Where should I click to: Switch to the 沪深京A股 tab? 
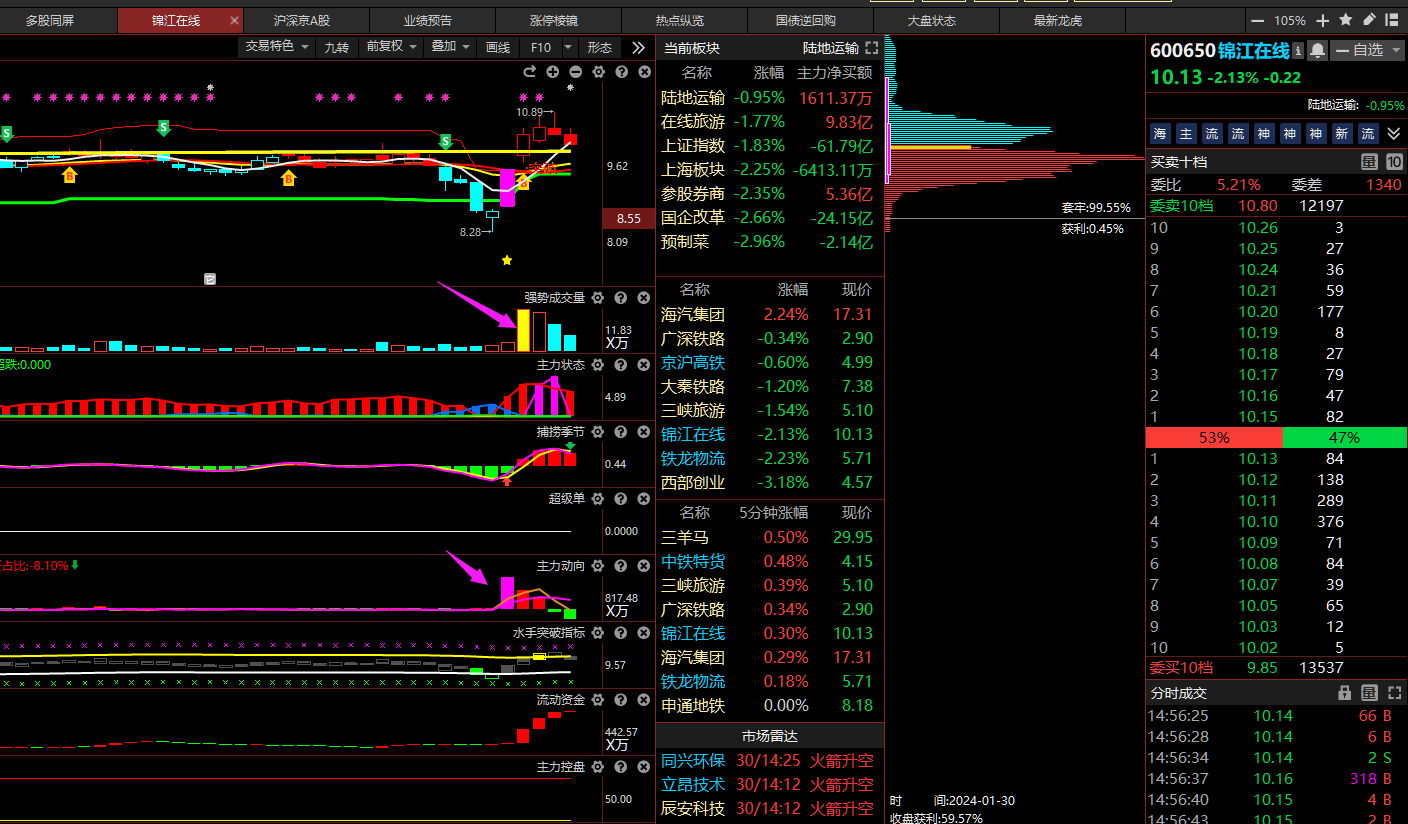(x=302, y=20)
